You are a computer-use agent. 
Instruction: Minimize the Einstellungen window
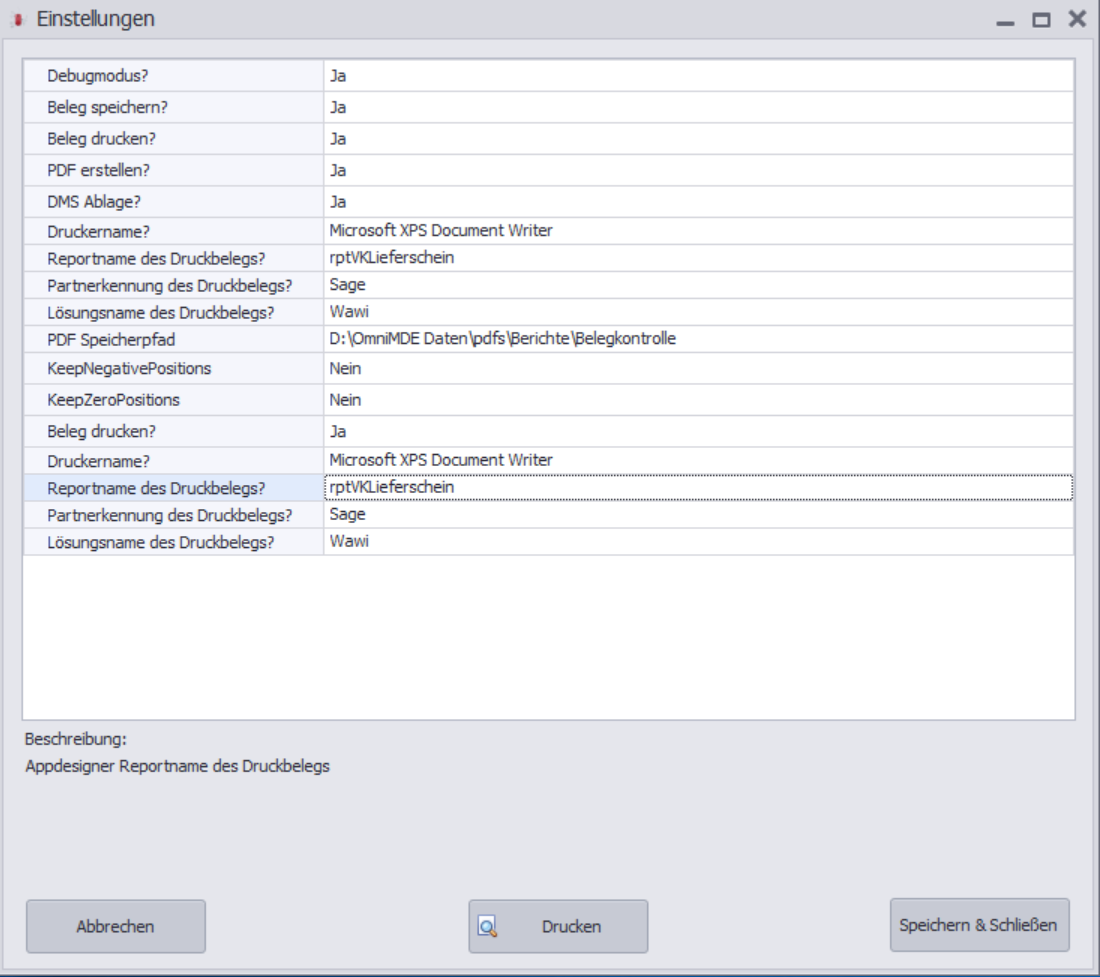[x=1005, y=21]
